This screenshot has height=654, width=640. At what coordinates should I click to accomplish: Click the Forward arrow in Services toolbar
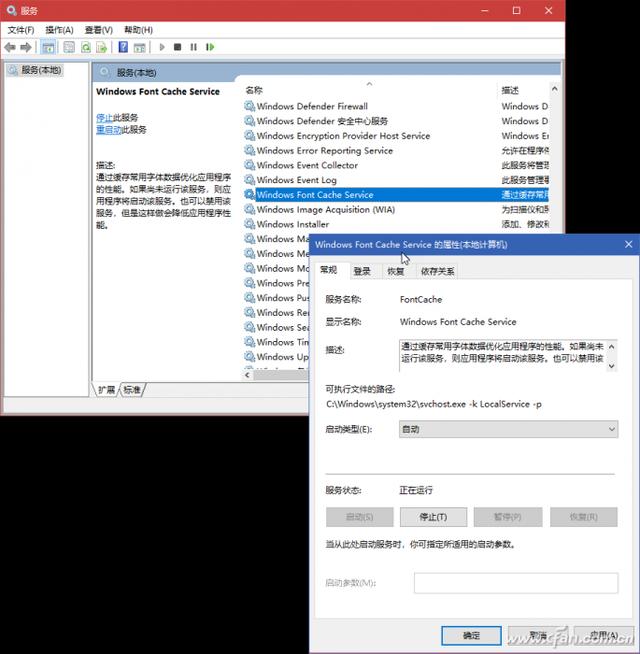point(26,47)
